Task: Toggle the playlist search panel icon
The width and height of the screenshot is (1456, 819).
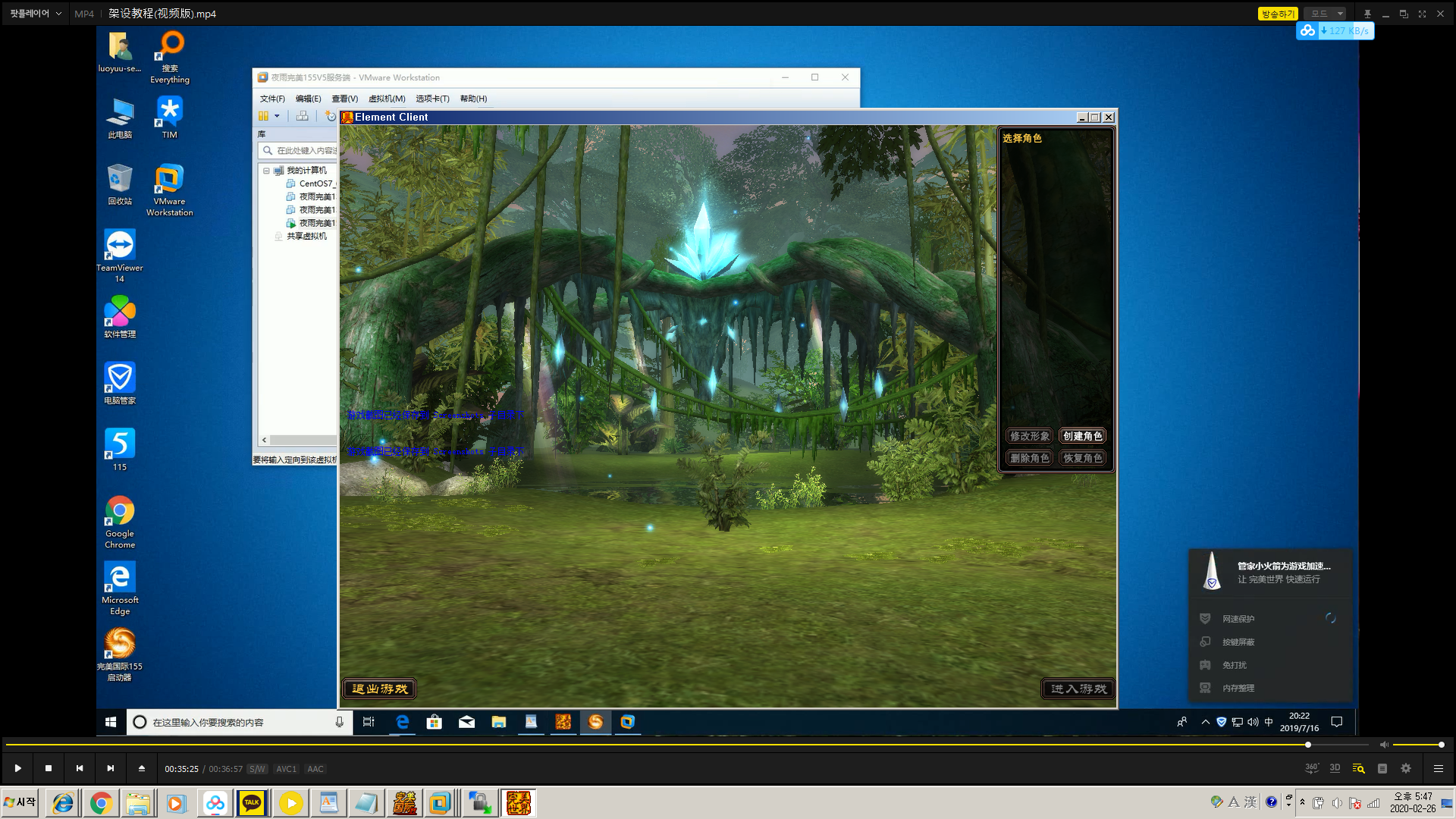Action: click(x=1358, y=768)
